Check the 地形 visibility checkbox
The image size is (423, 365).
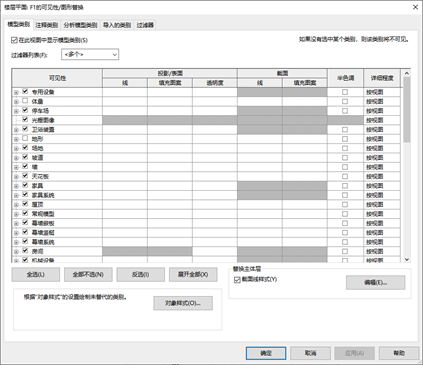pyautogui.click(x=25, y=138)
